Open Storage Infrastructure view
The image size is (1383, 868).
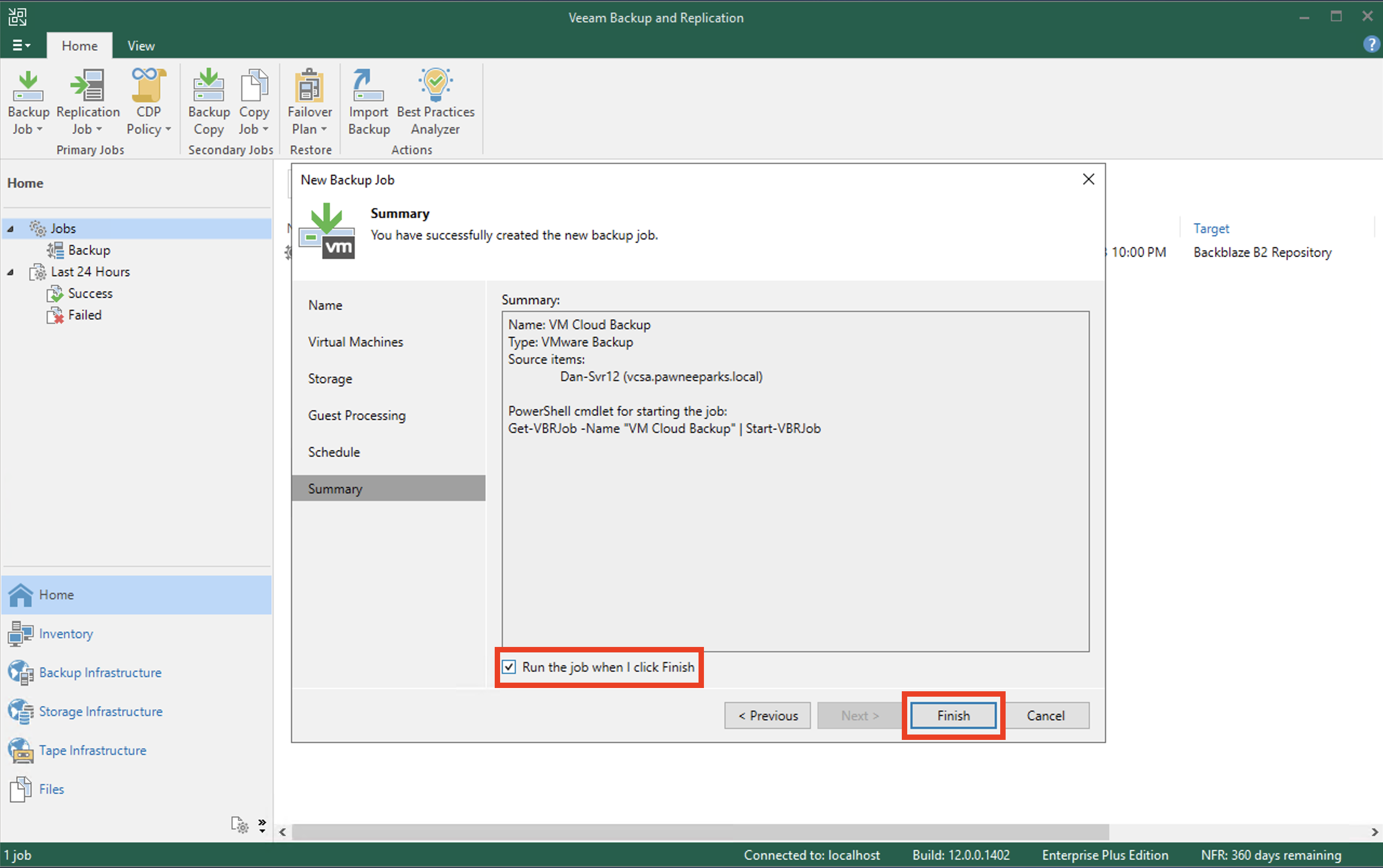(x=137, y=711)
